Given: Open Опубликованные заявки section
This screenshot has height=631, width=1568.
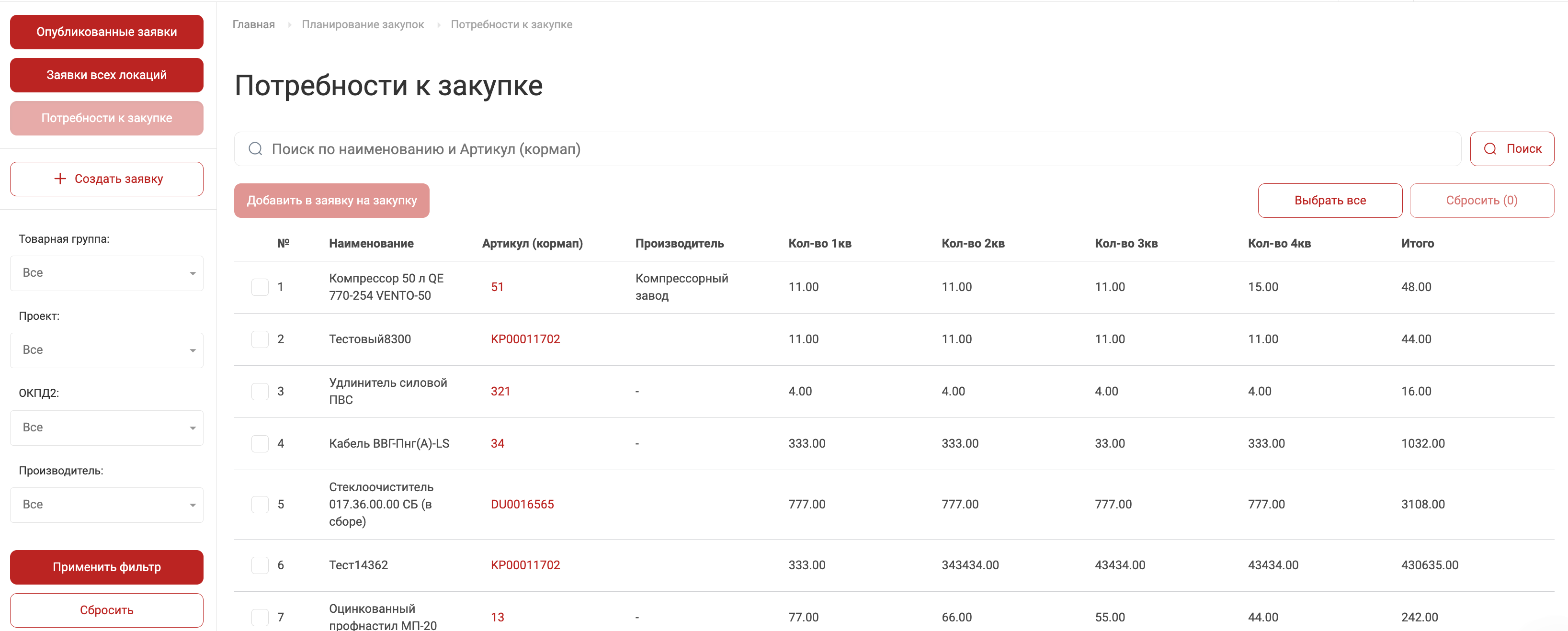Looking at the screenshot, I should coord(106,32).
